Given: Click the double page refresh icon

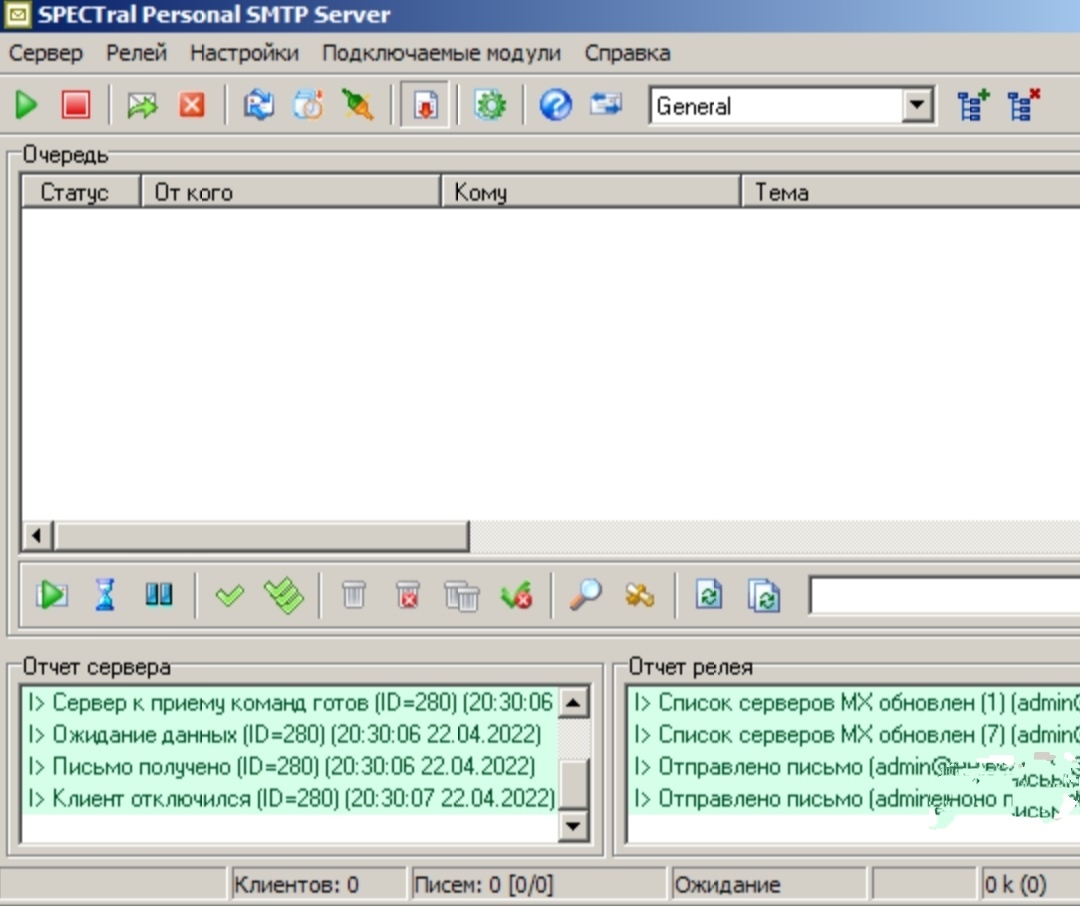Looking at the screenshot, I should point(764,596).
